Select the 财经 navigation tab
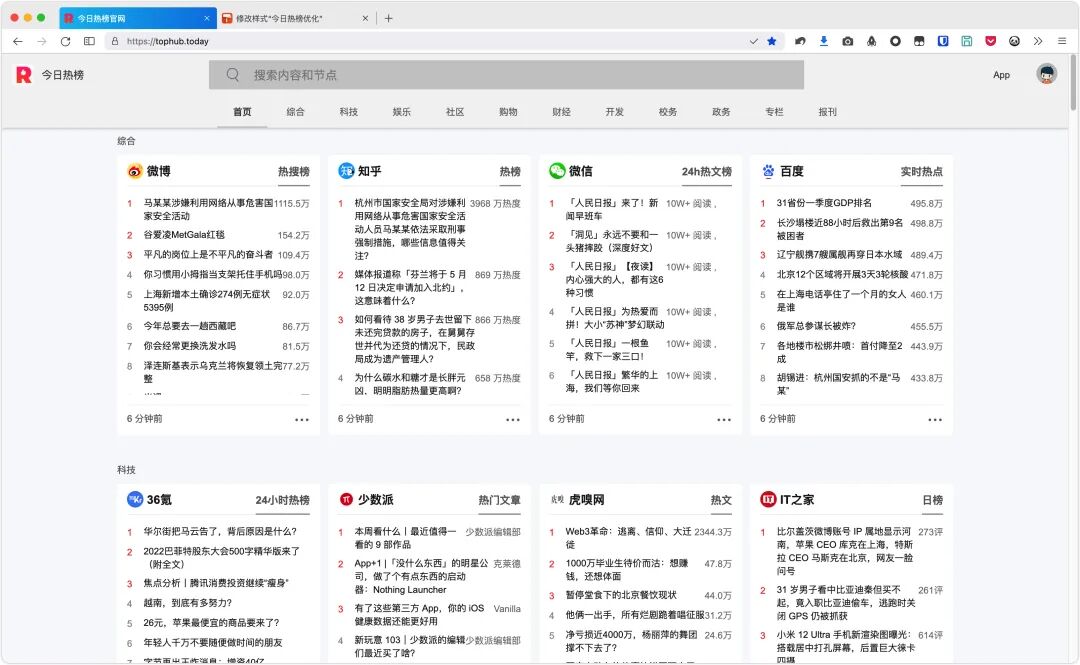 click(x=561, y=112)
